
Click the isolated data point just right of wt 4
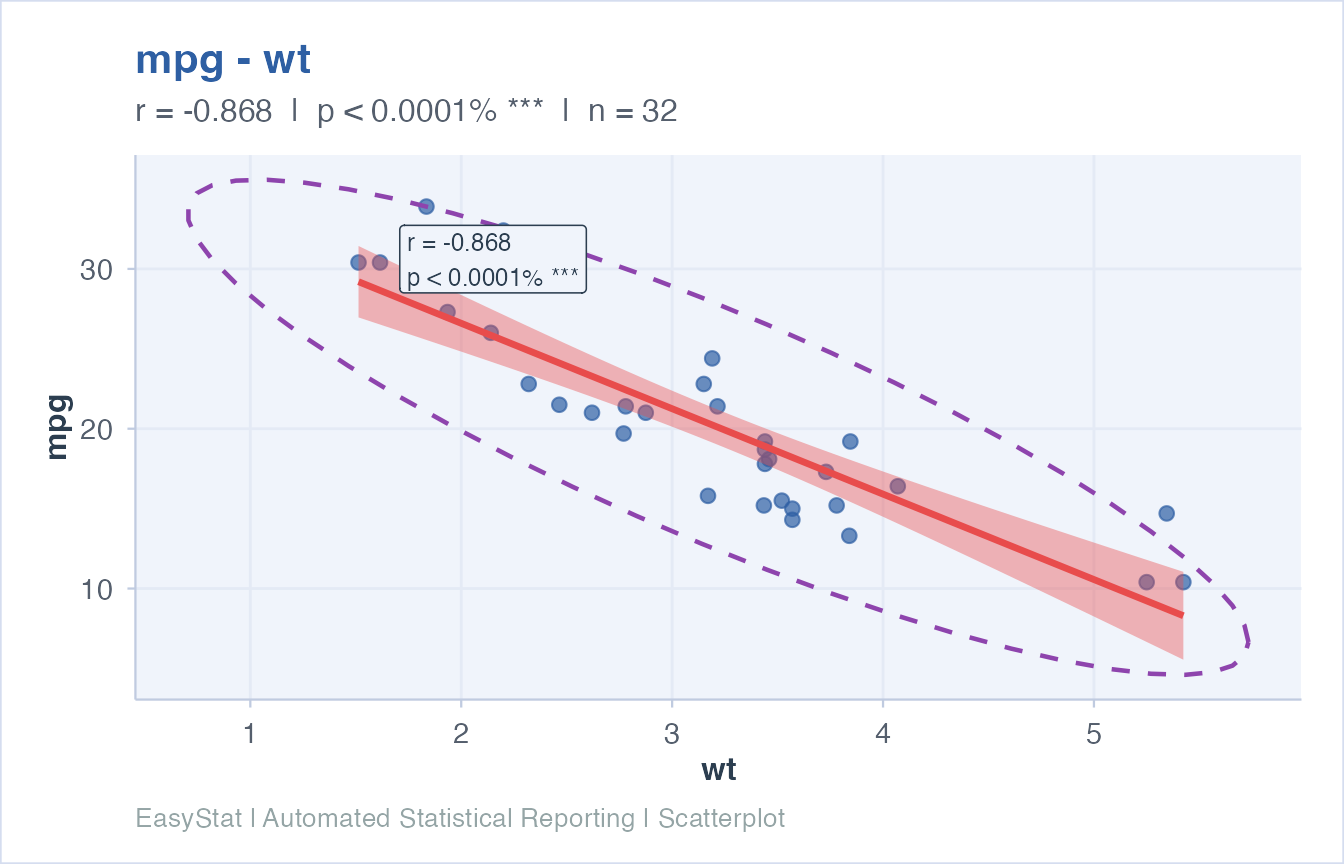897,486
